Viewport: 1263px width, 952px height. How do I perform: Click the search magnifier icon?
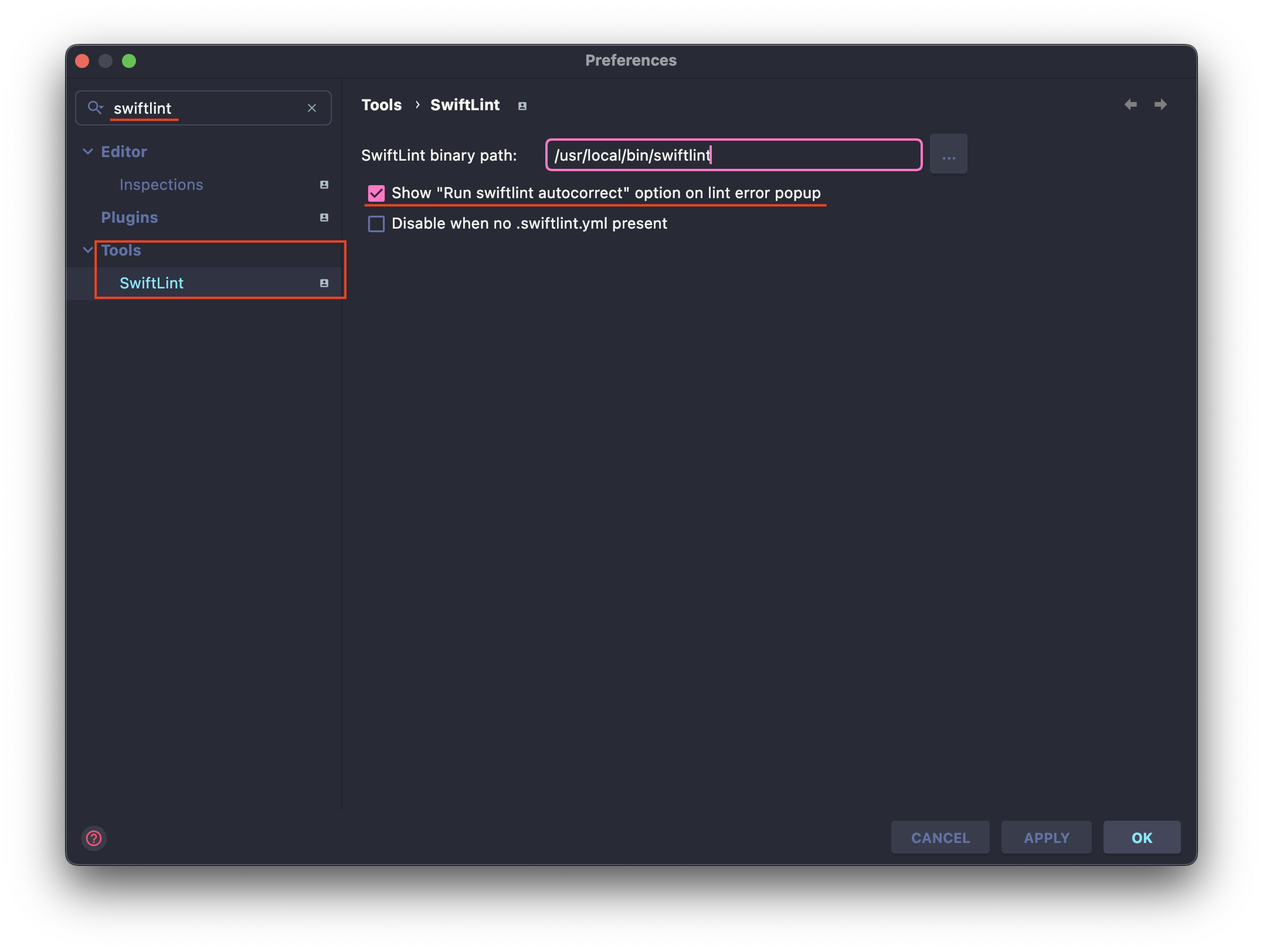click(95, 107)
